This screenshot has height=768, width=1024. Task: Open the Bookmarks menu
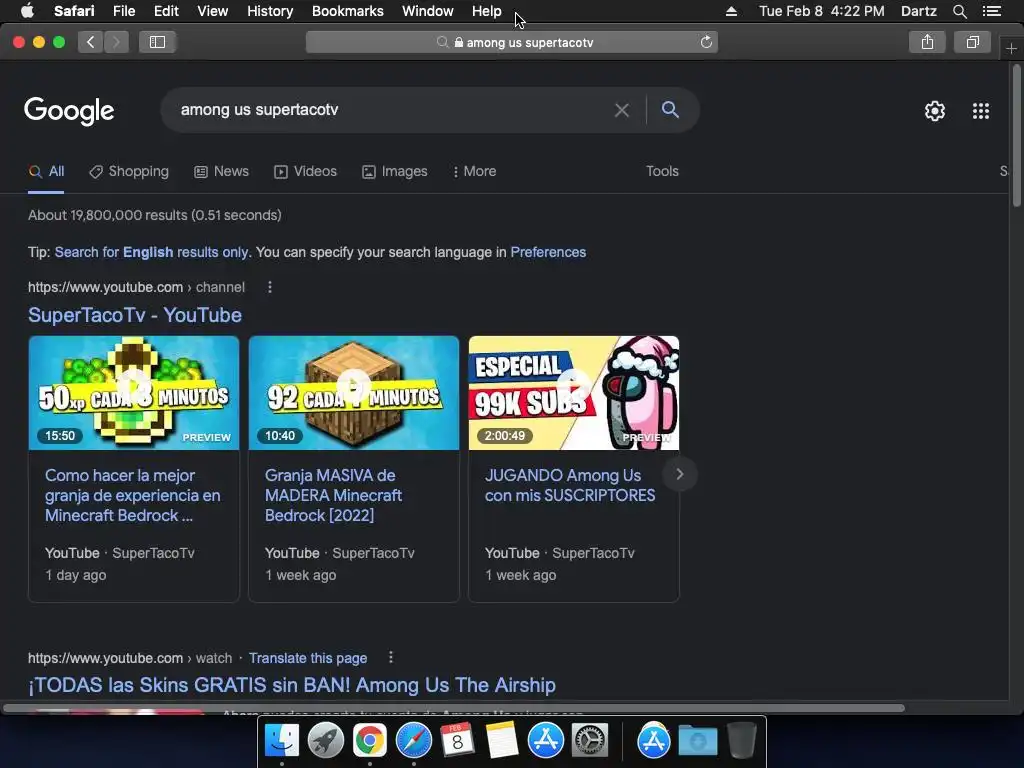click(x=347, y=11)
